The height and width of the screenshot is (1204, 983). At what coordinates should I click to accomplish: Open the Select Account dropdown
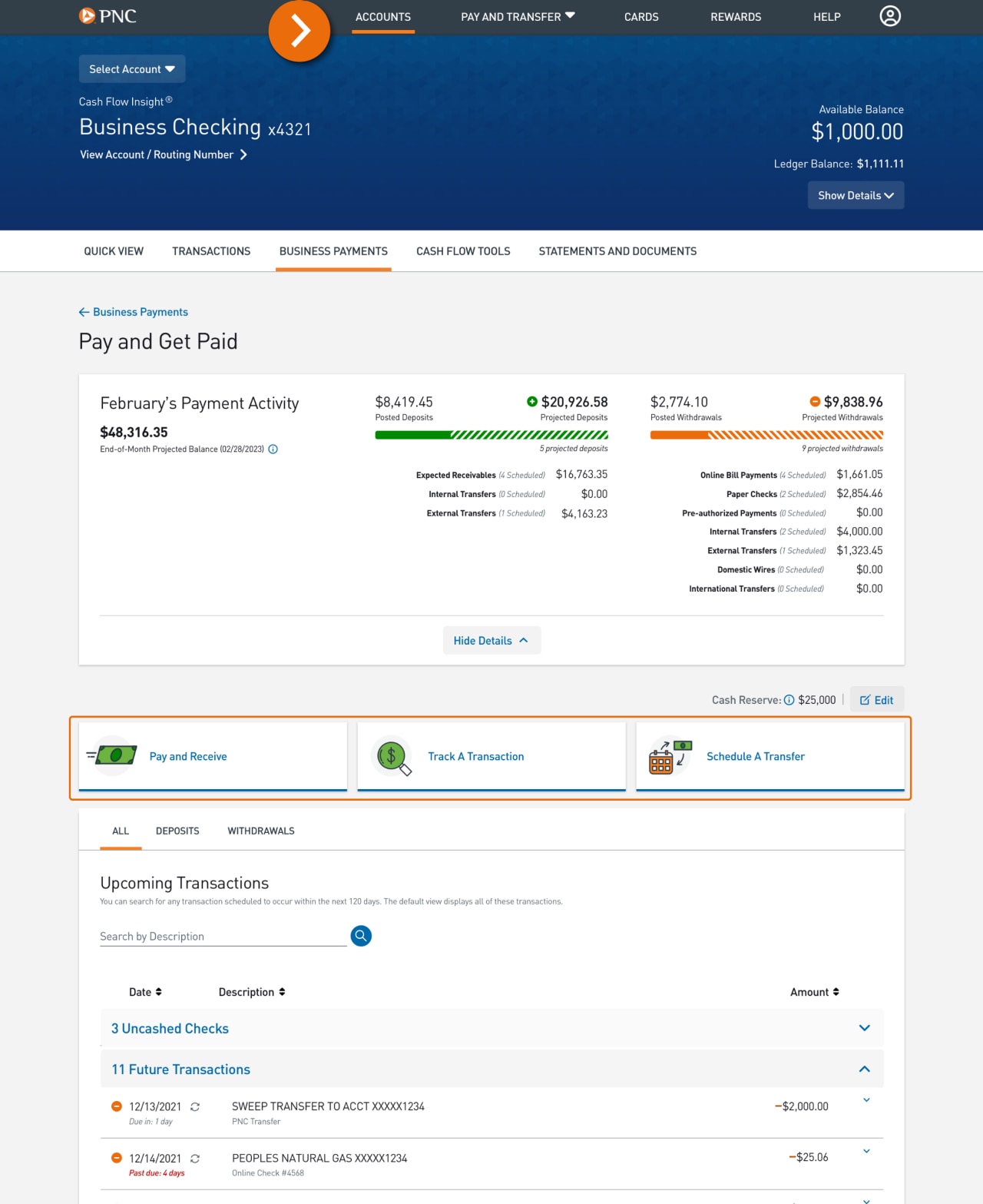pyautogui.click(x=131, y=68)
